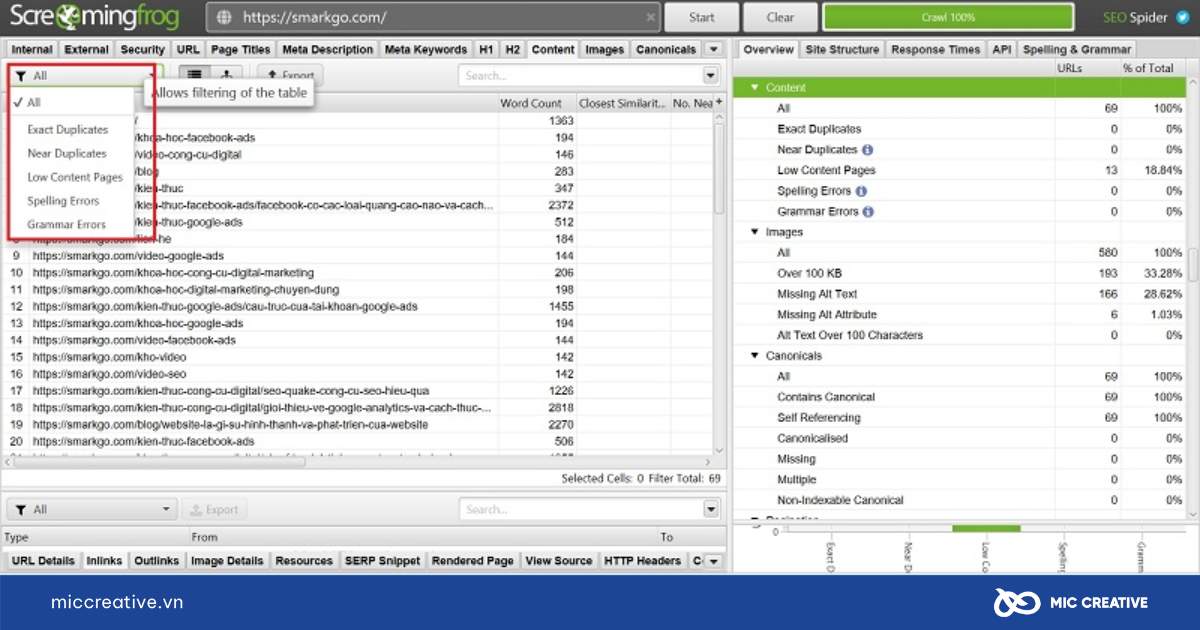
Task: Open the HTTP Headers bottom tab
Action: 642,561
